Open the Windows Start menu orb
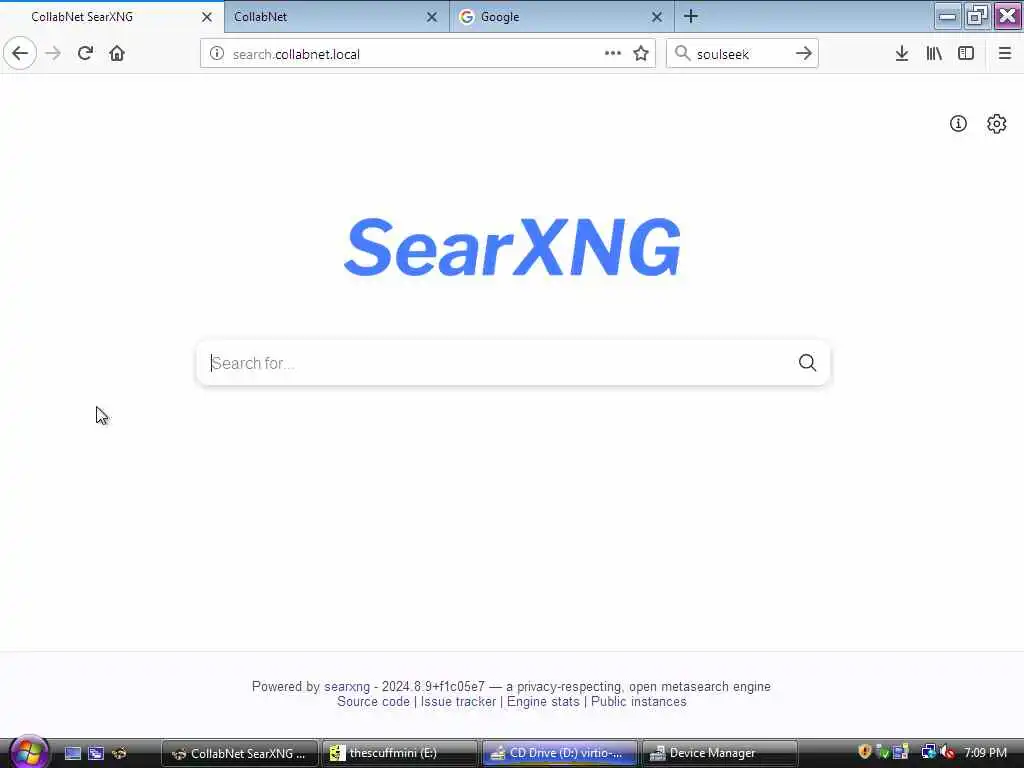 pos(28,752)
